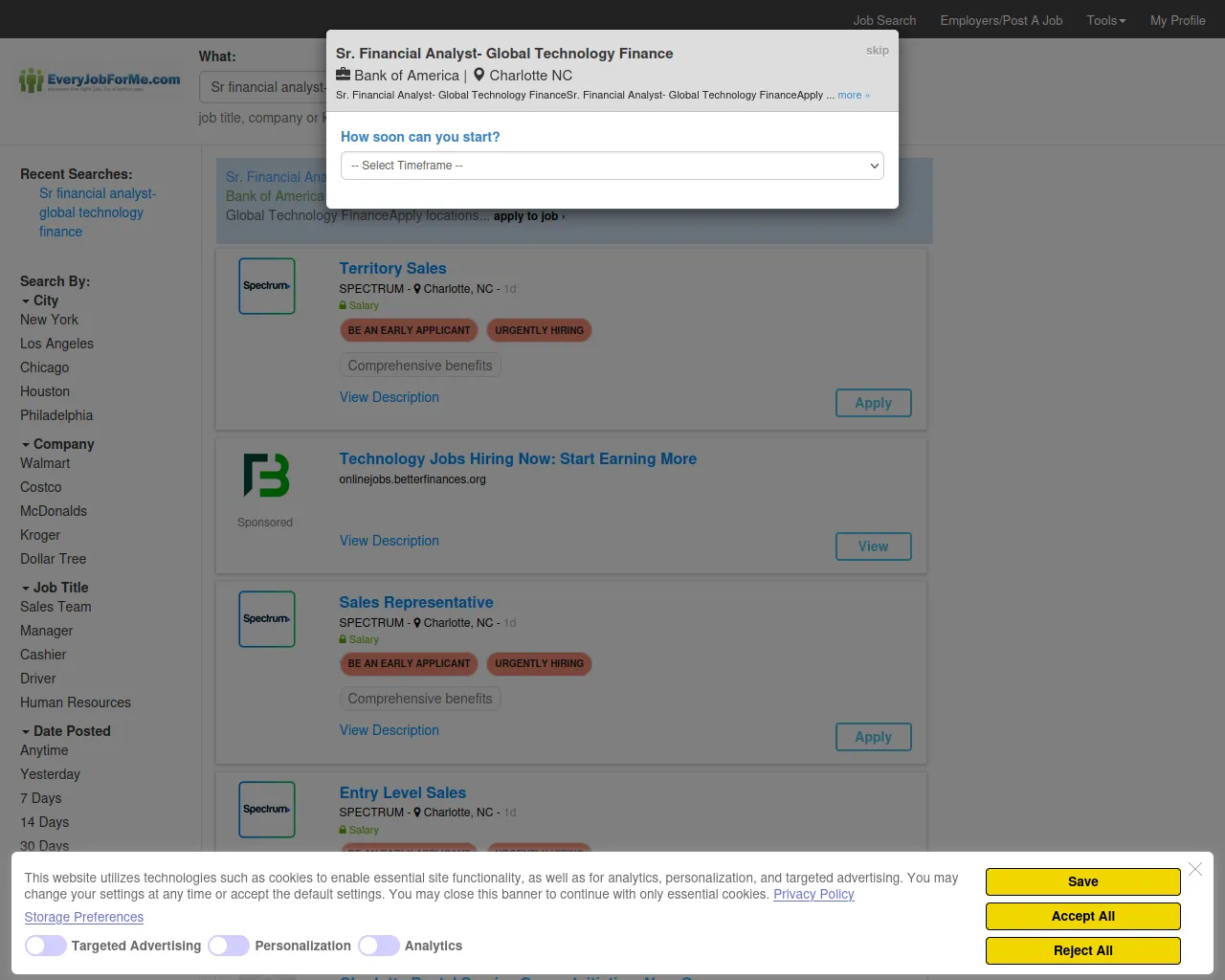
Task: Click Reject All cookies button
Action: click(x=1083, y=950)
